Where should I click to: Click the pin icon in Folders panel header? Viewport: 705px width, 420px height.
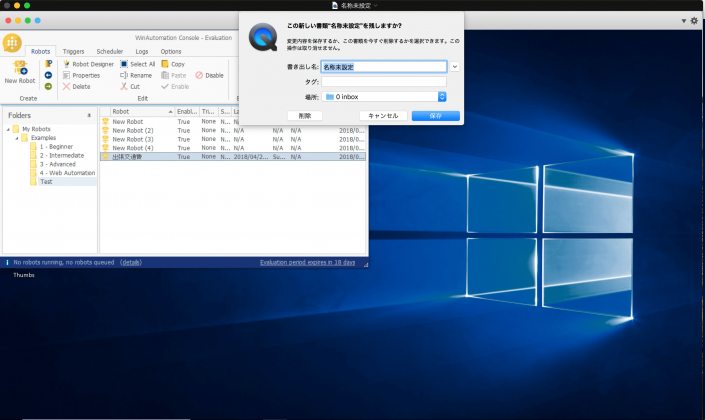tap(89, 116)
